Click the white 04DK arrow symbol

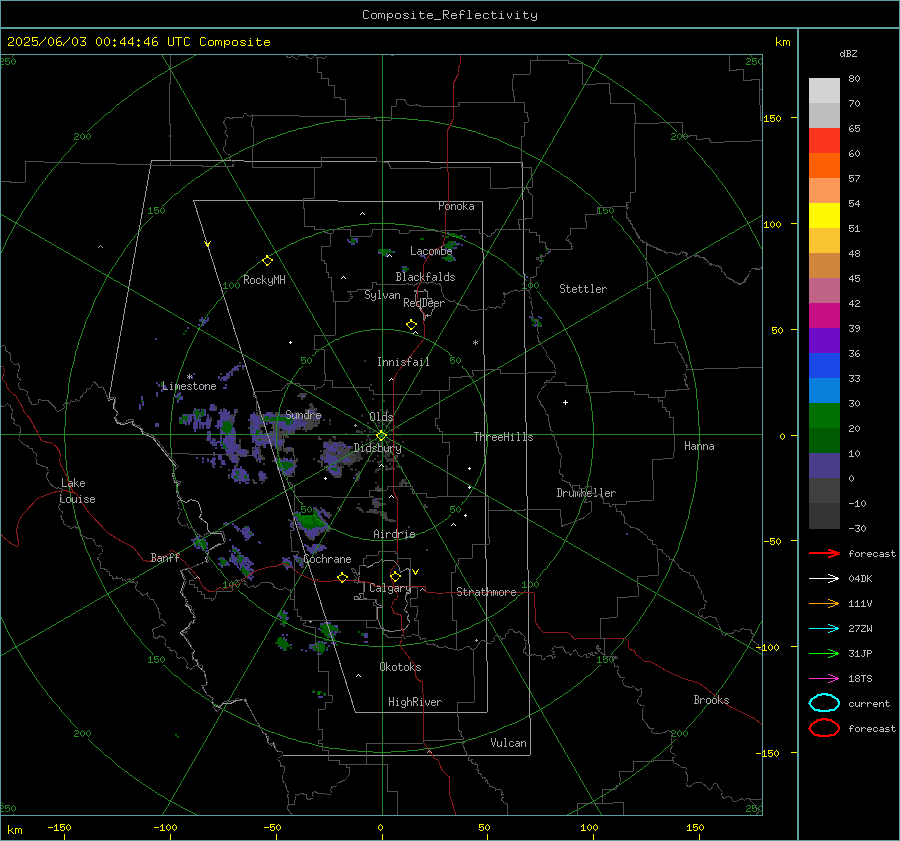point(824,578)
